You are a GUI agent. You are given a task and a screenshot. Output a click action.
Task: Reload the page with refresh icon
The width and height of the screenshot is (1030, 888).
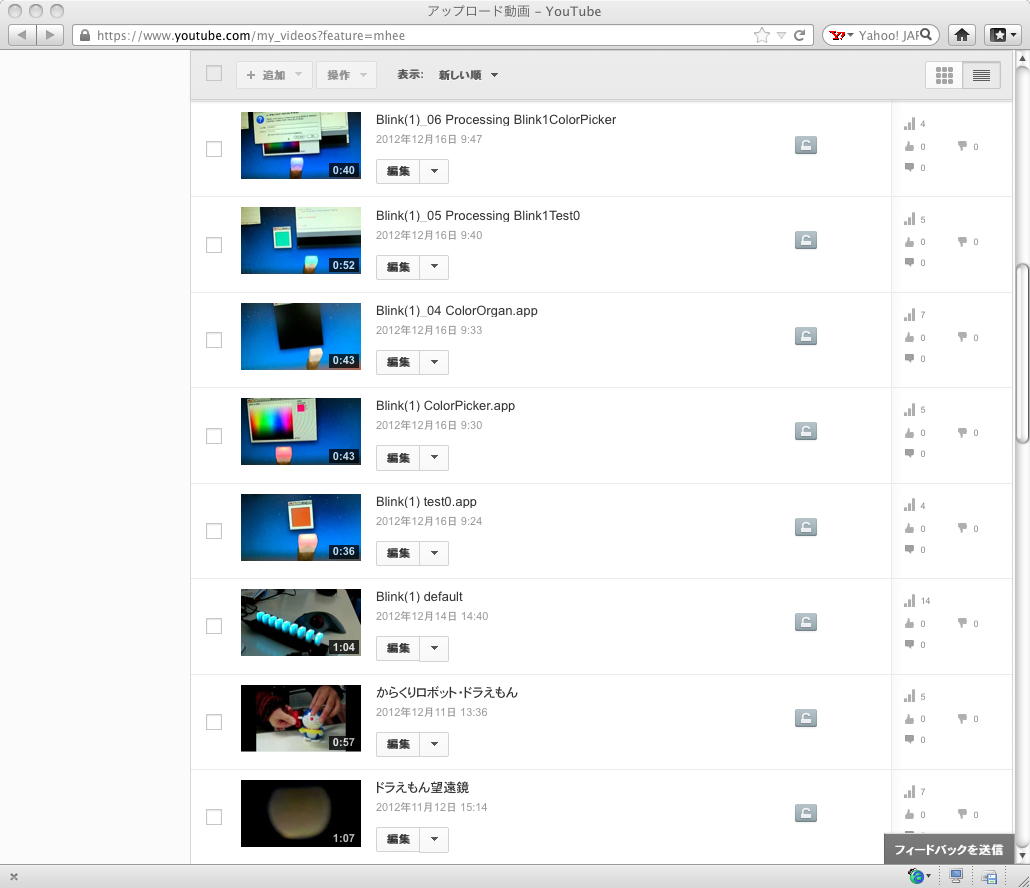799,35
